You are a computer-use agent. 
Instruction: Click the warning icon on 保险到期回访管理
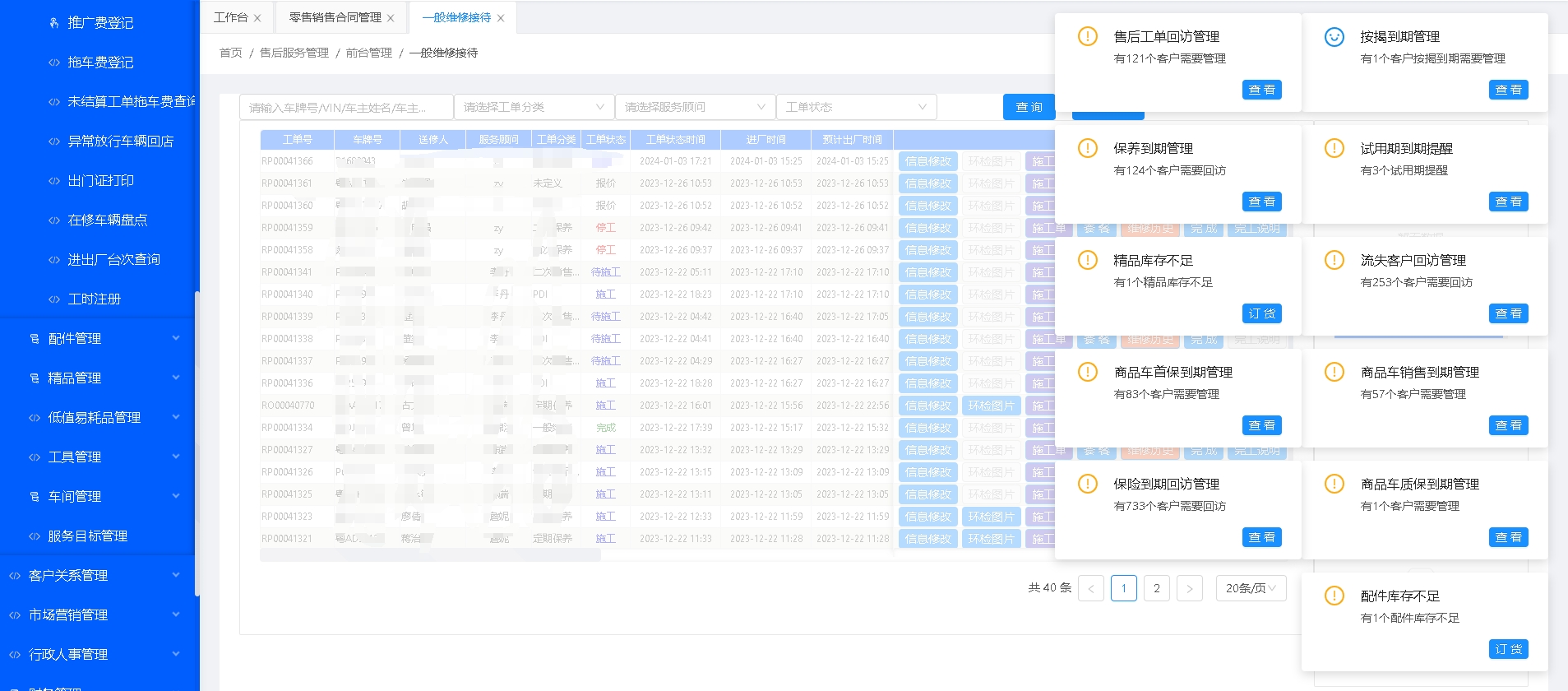tap(1088, 484)
